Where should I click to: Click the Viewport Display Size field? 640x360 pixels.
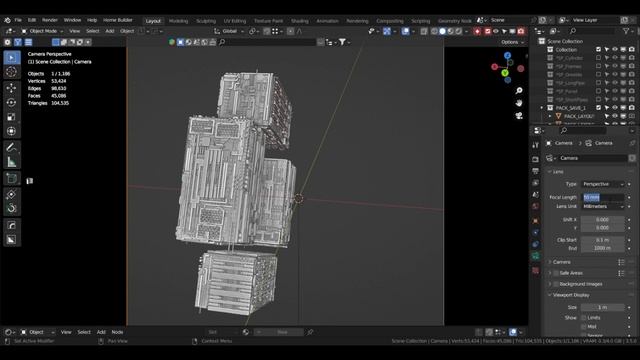click(603, 307)
